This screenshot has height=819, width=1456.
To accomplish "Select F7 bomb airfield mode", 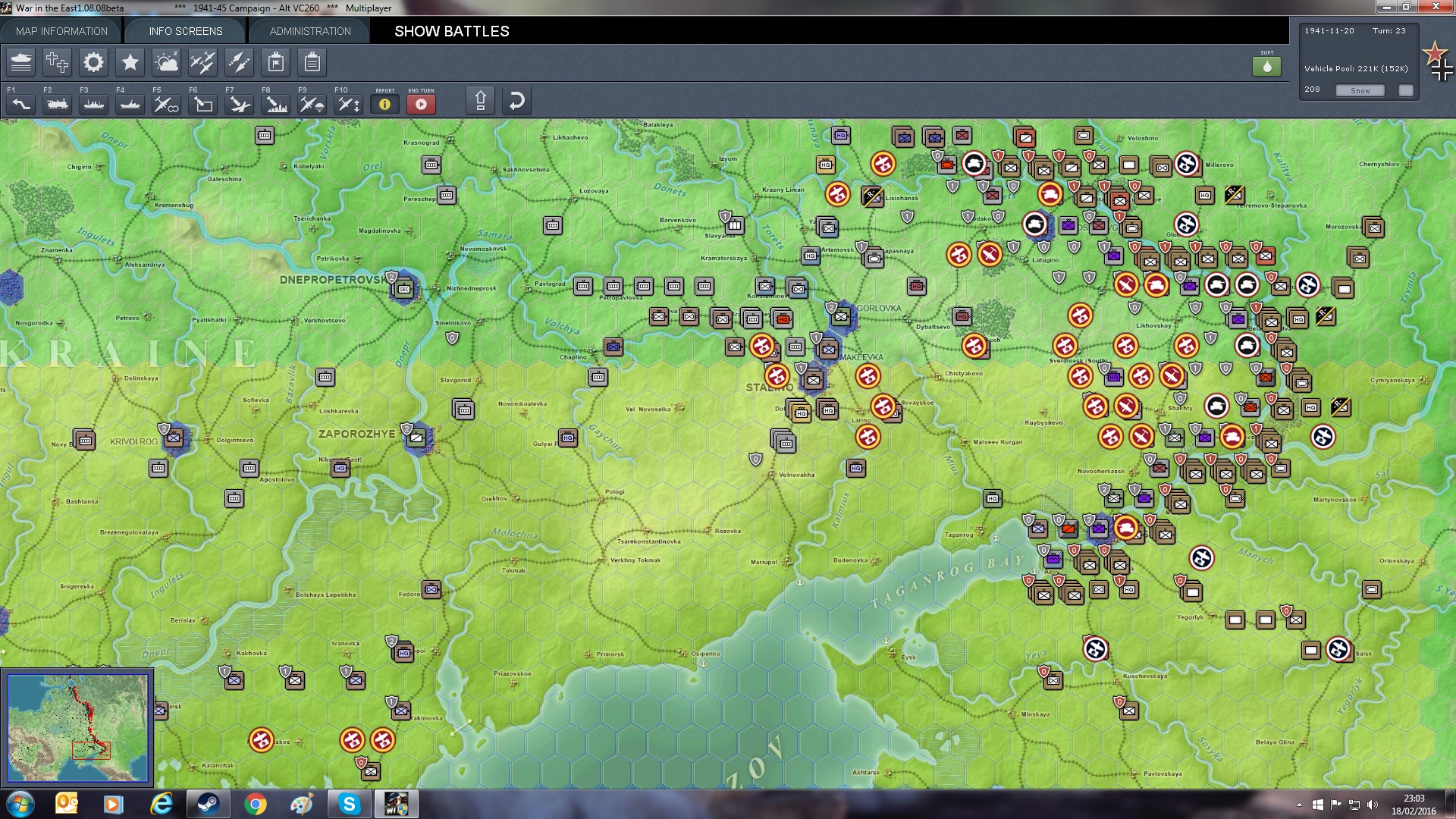I will tap(239, 103).
